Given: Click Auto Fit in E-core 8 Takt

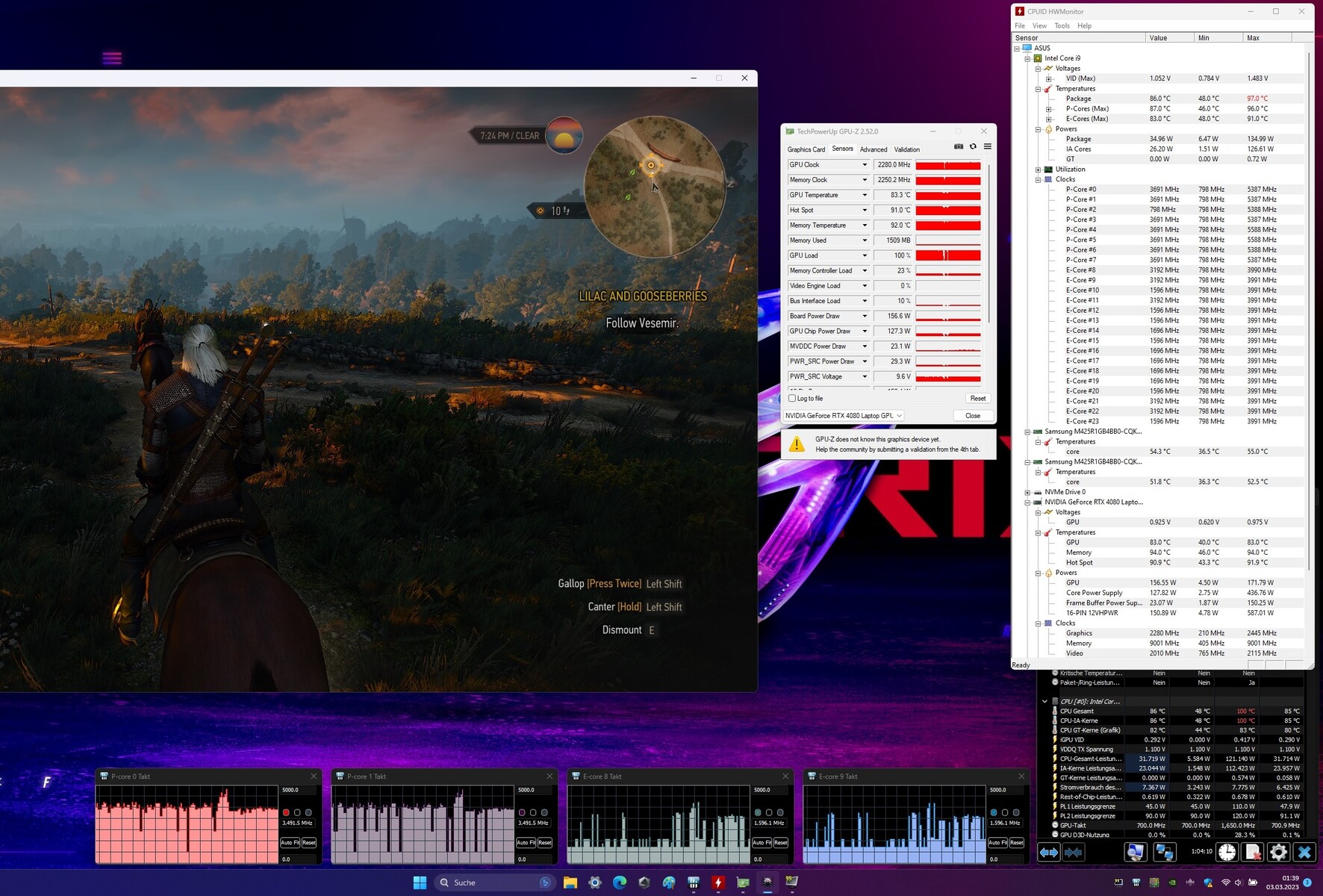Looking at the screenshot, I should click(x=762, y=842).
